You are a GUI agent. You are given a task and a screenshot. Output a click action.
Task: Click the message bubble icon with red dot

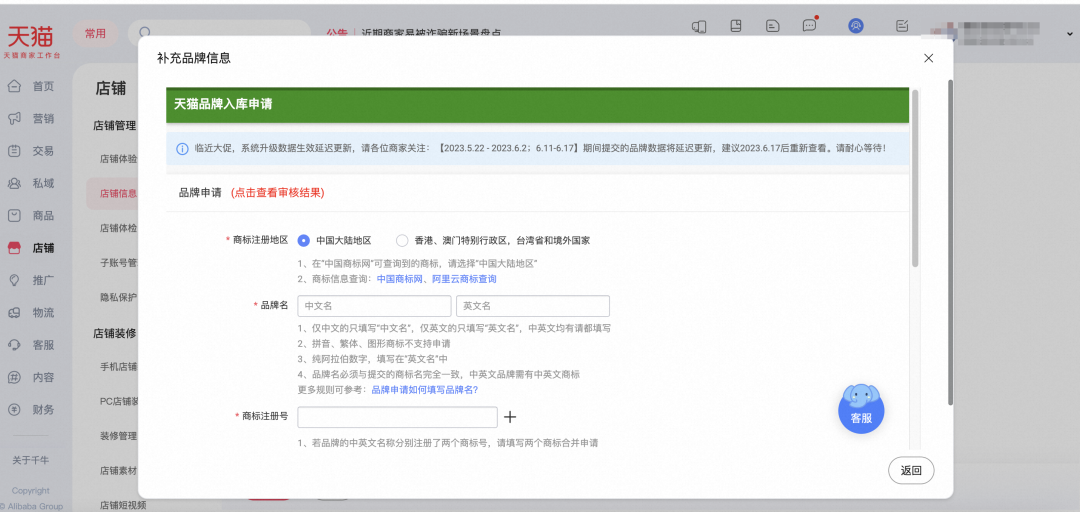pyautogui.click(x=809, y=26)
